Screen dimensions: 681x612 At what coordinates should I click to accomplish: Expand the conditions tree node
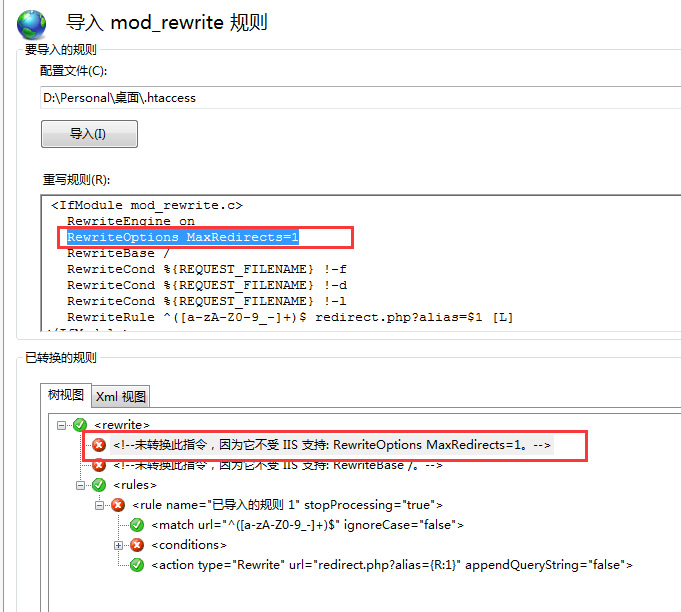pyautogui.click(x=119, y=545)
